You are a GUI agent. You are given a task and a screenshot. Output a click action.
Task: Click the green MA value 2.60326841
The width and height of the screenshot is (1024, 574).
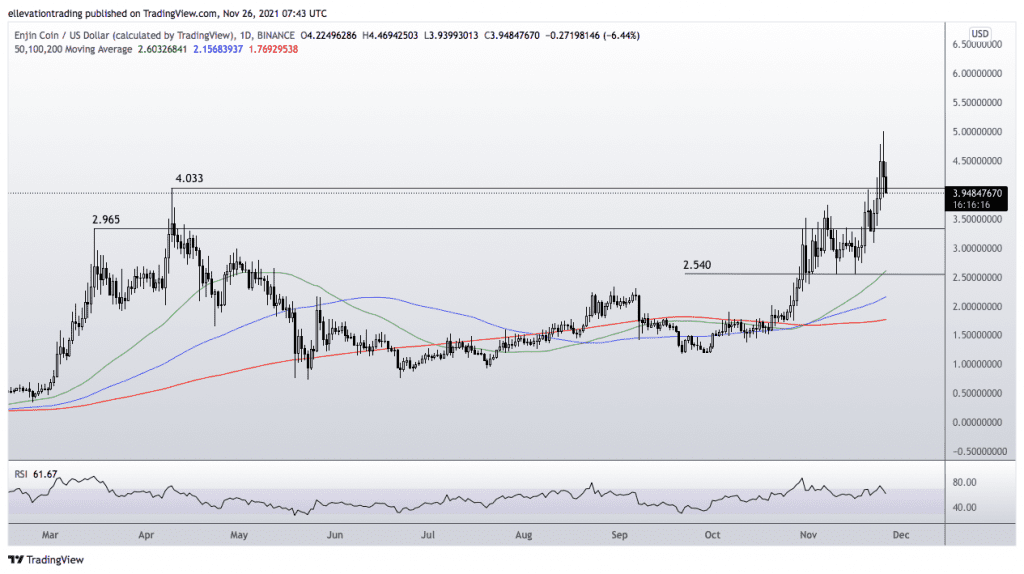point(163,49)
